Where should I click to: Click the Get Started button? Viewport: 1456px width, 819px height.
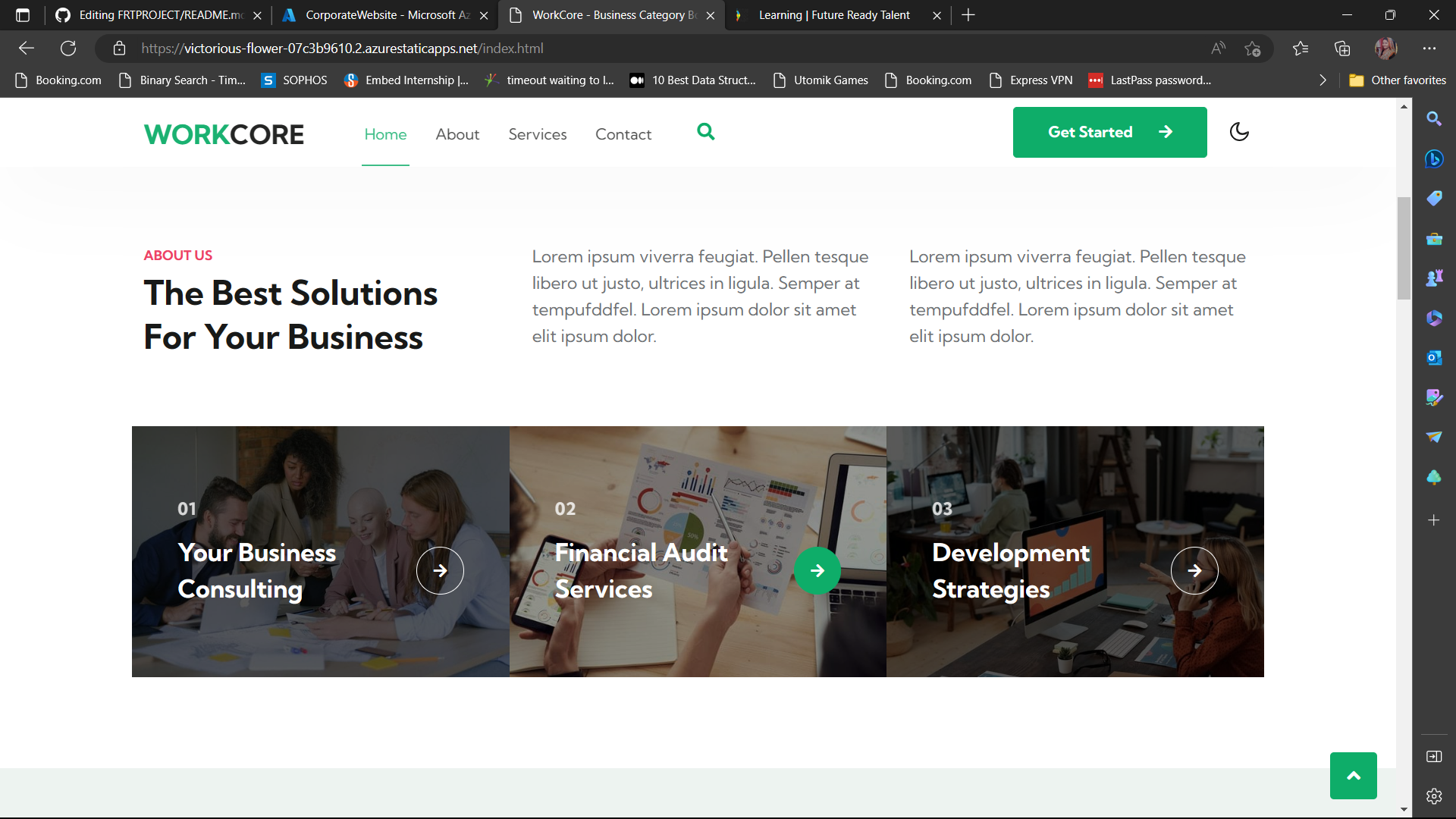[1109, 132]
